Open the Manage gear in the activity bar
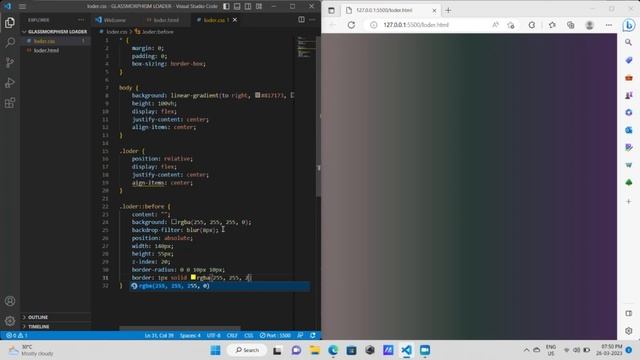Image resolution: width=640 pixels, height=360 pixels. pyautogui.click(x=10, y=321)
